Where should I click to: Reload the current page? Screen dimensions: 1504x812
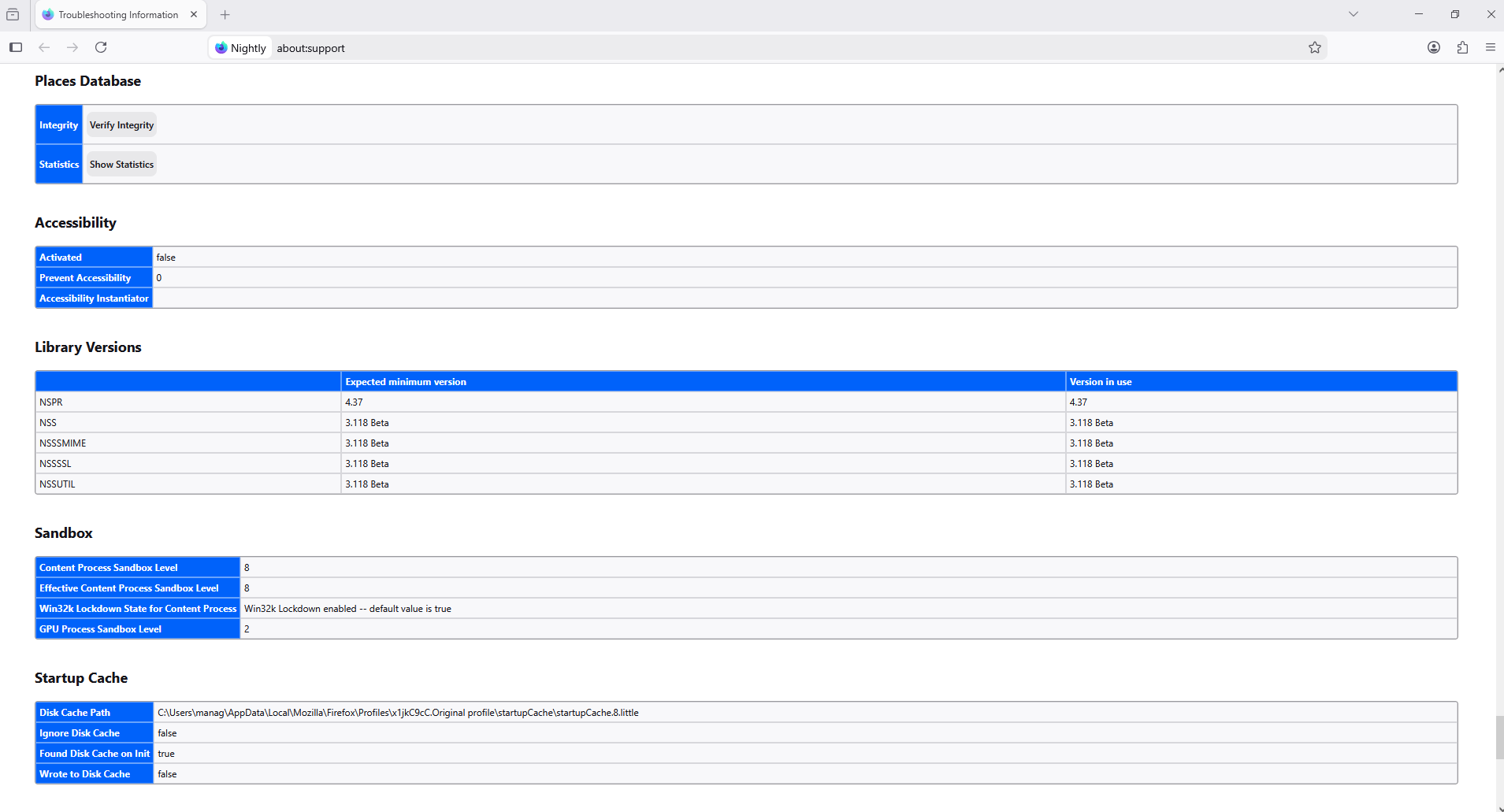point(101,47)
